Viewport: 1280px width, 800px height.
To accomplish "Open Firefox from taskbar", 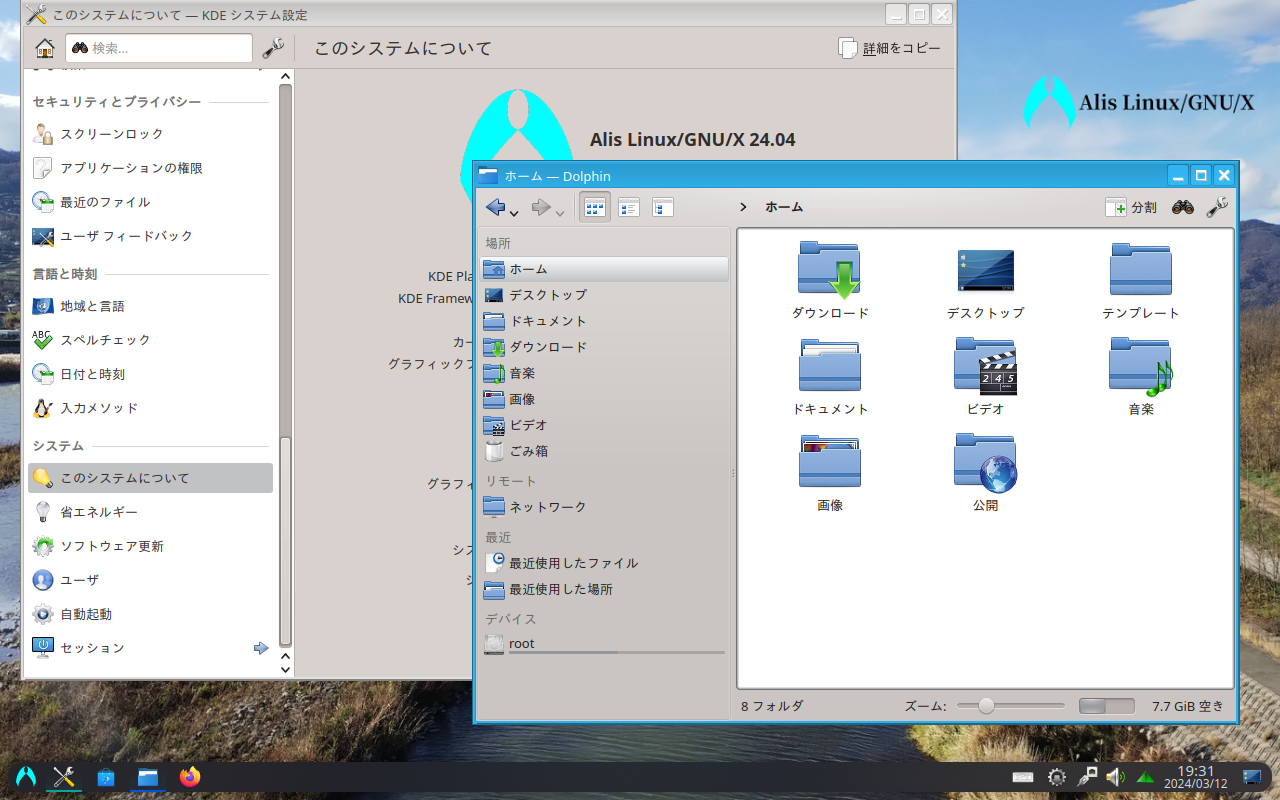I will pos(189,776).
